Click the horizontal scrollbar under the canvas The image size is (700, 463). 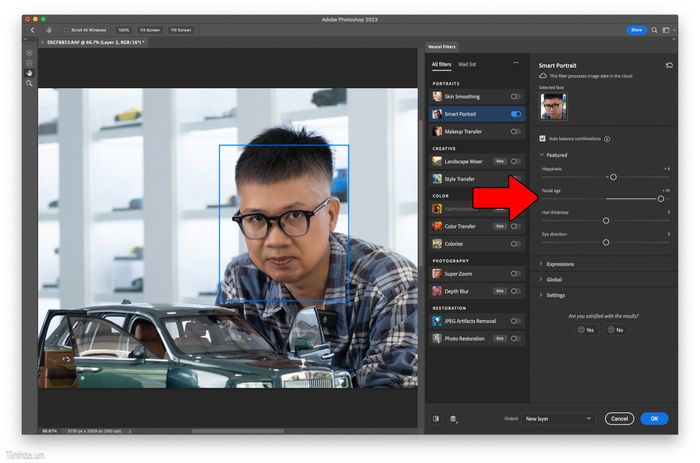pos(238,431)
